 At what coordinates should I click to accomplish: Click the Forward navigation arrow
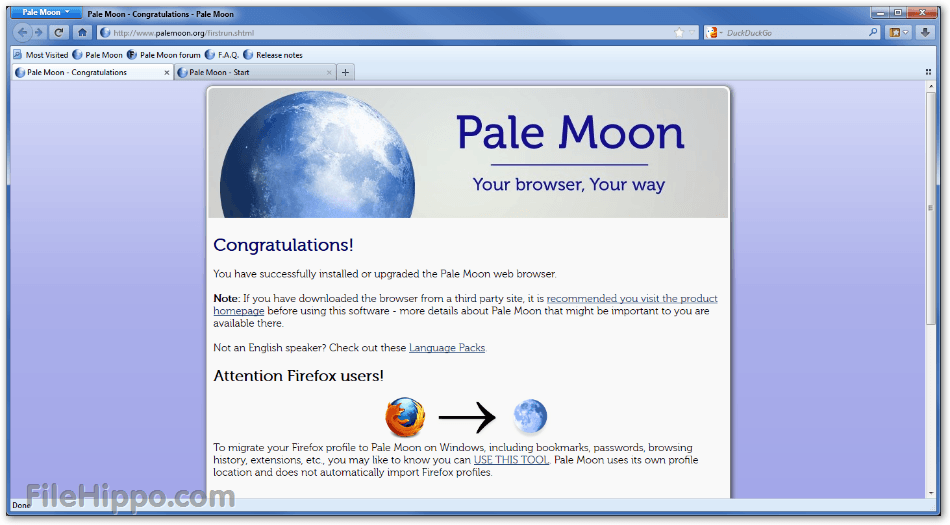point(38,32)
